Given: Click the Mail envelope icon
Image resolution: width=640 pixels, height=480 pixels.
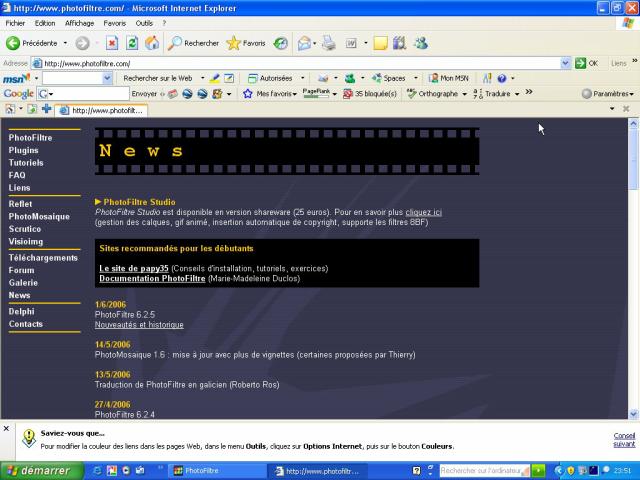Looking at the screenshot, I should pos(304,43).
